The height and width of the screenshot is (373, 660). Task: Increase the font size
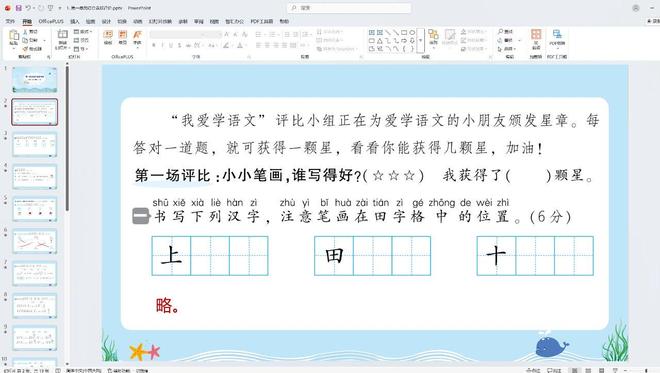click(x=227, y=35)
